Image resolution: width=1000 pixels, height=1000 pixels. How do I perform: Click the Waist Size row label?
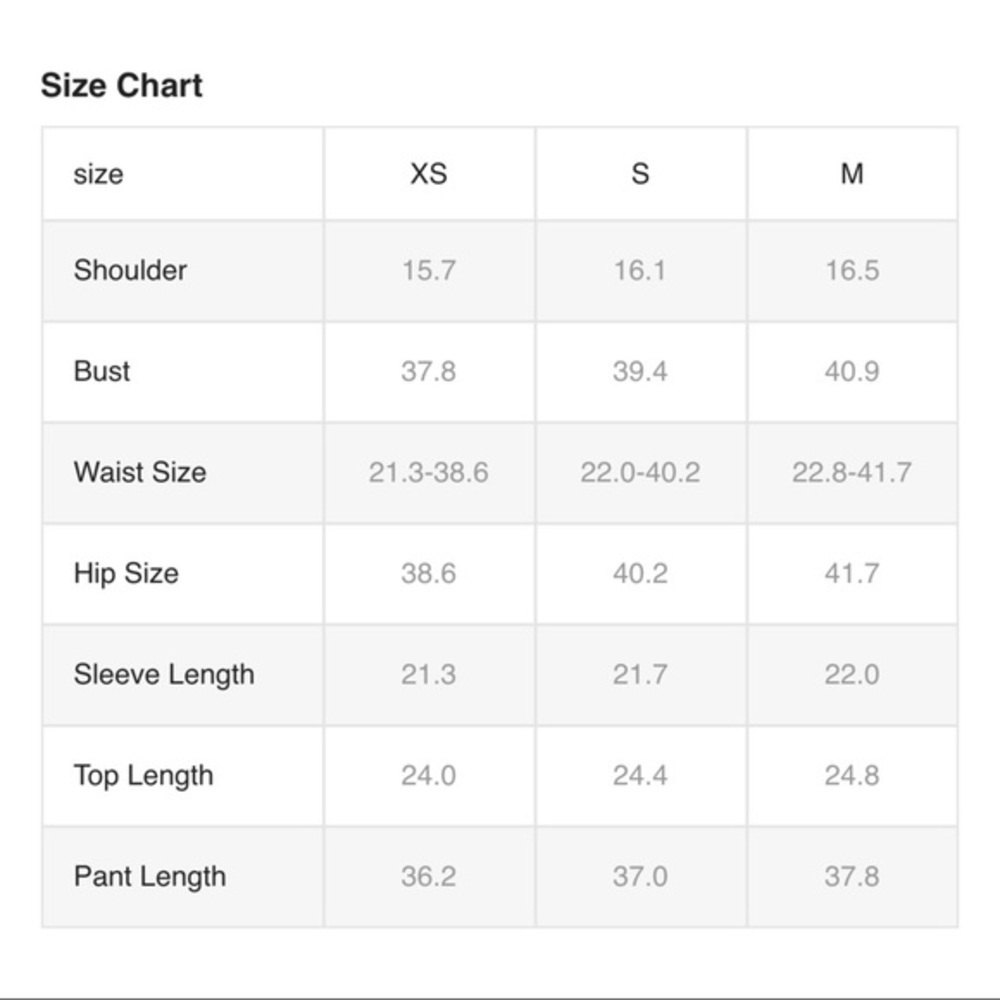point(140,473)
